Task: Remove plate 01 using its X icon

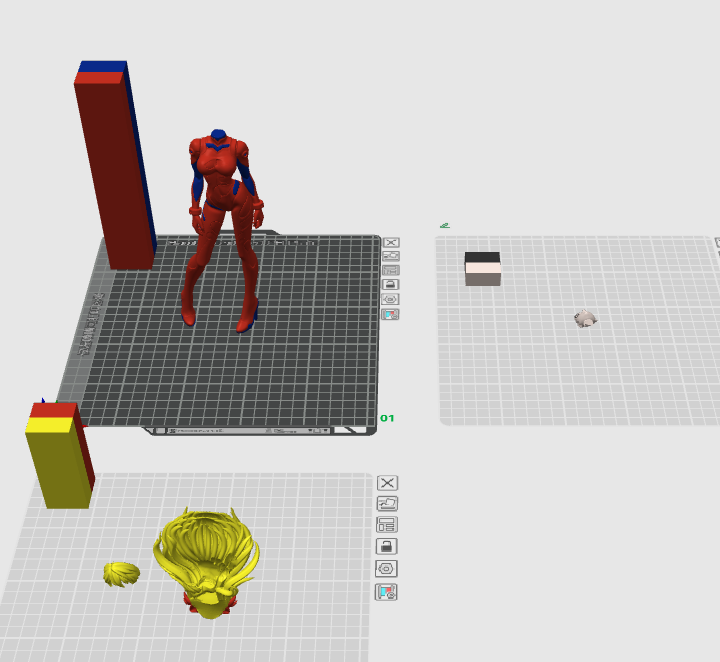Action: [391, 242]
